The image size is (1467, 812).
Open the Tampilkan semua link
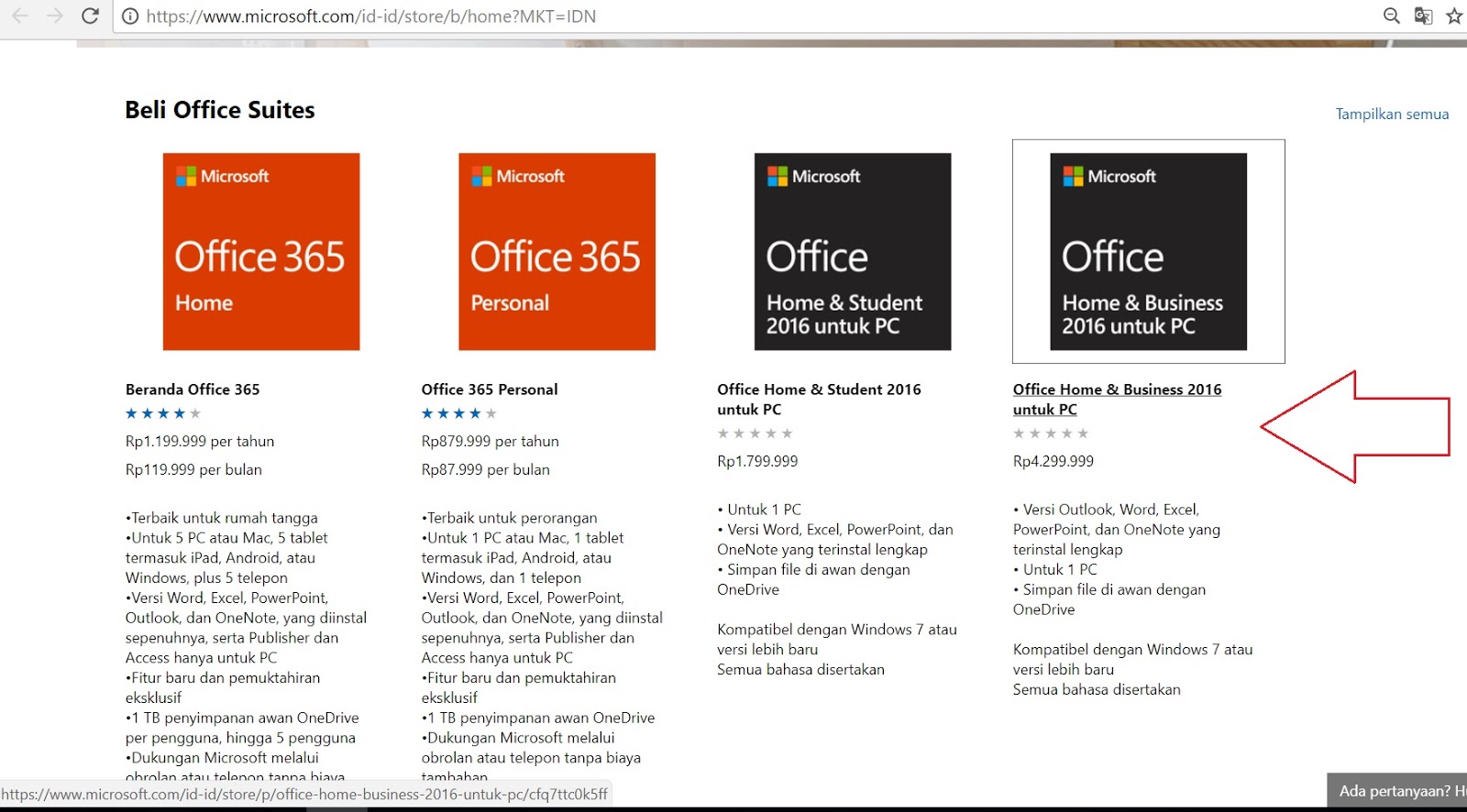click(x=1392, y=115)
